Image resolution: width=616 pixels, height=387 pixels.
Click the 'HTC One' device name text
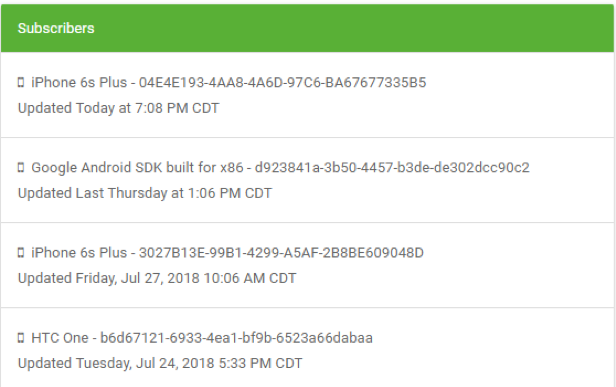coord(60,338)
